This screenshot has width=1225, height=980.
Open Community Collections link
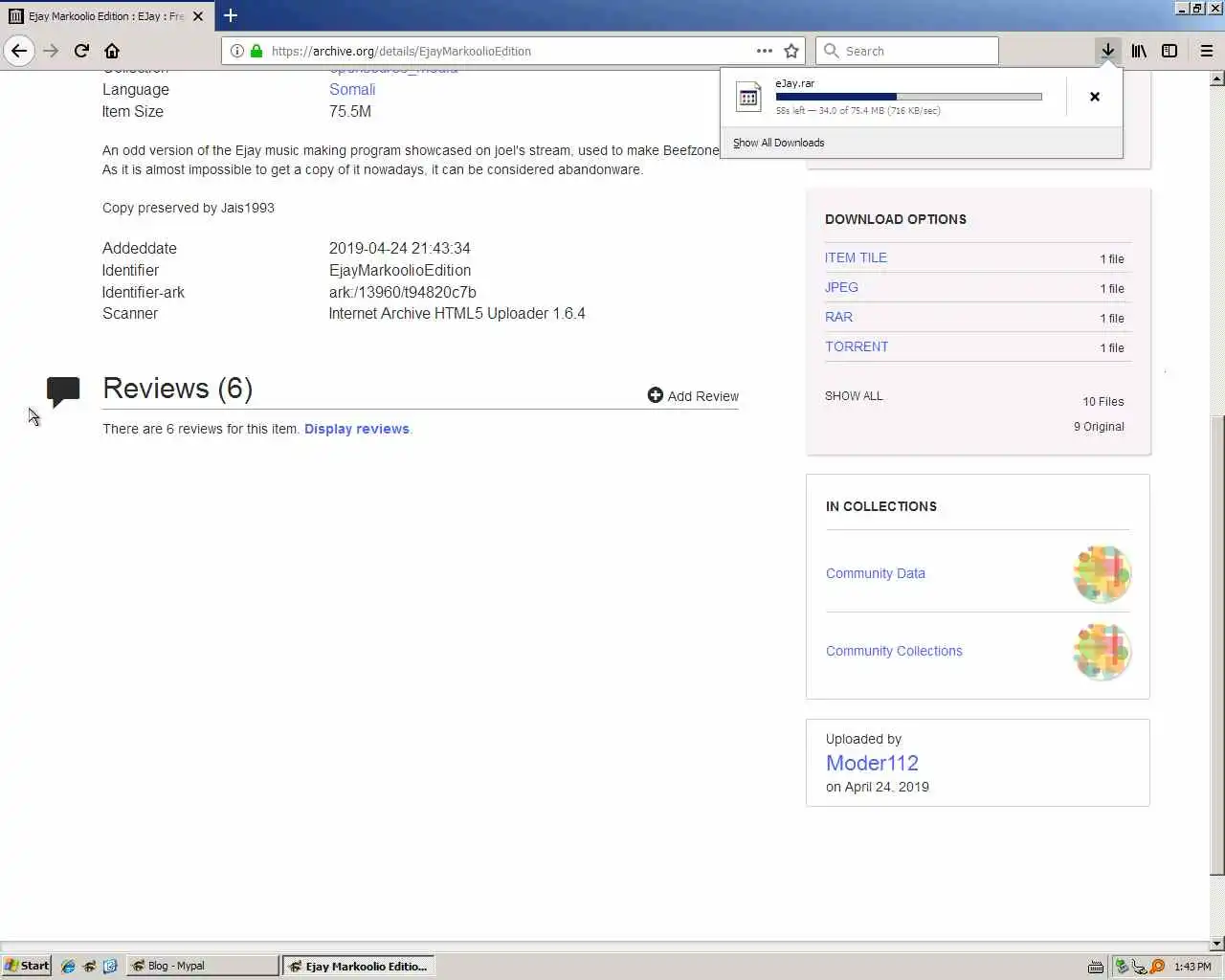point(894,651)
